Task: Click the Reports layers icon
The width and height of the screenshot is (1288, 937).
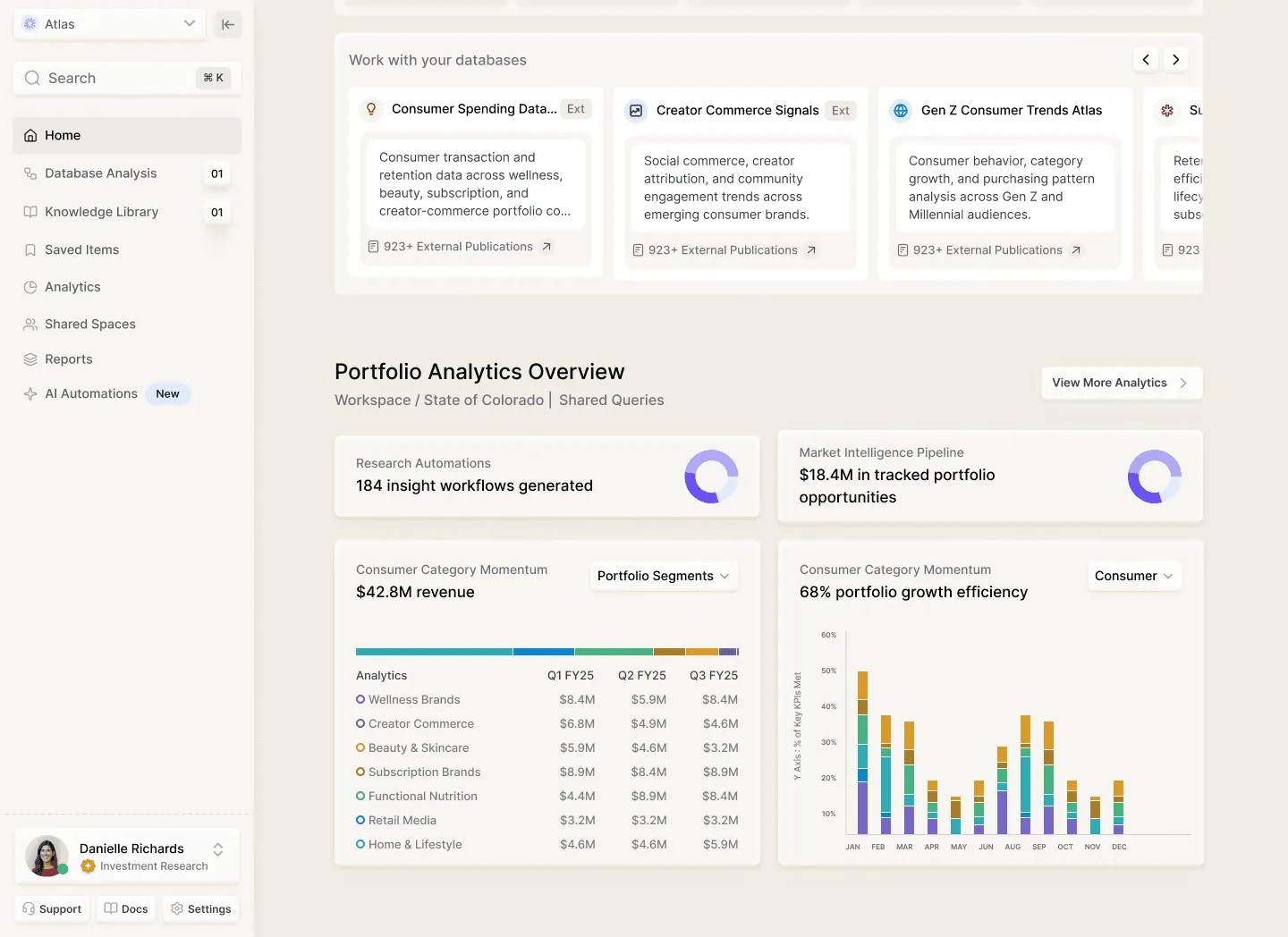Action: [x=30, y=359]
